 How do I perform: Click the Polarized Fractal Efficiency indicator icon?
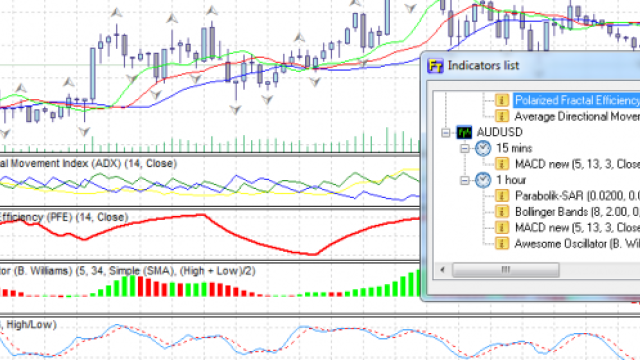502,100
